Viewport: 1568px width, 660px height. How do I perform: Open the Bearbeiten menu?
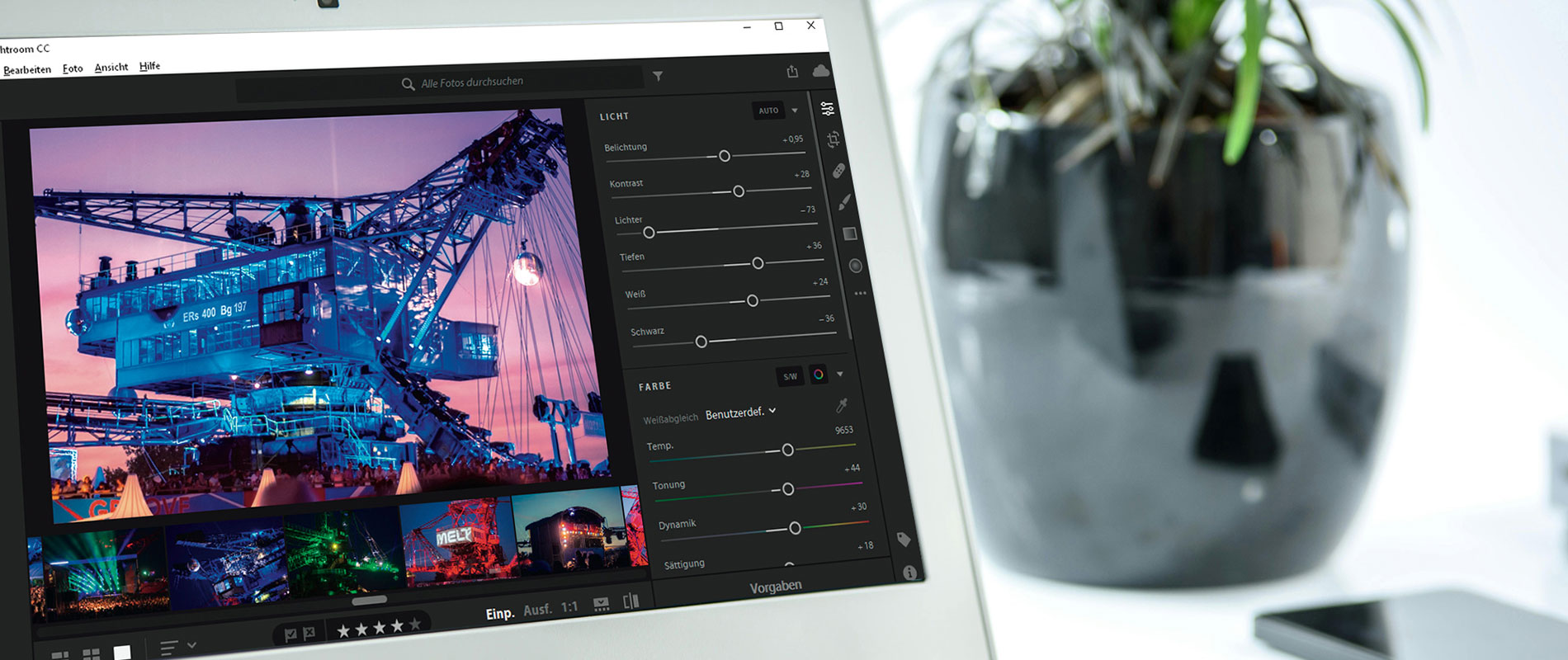[27, 70]
